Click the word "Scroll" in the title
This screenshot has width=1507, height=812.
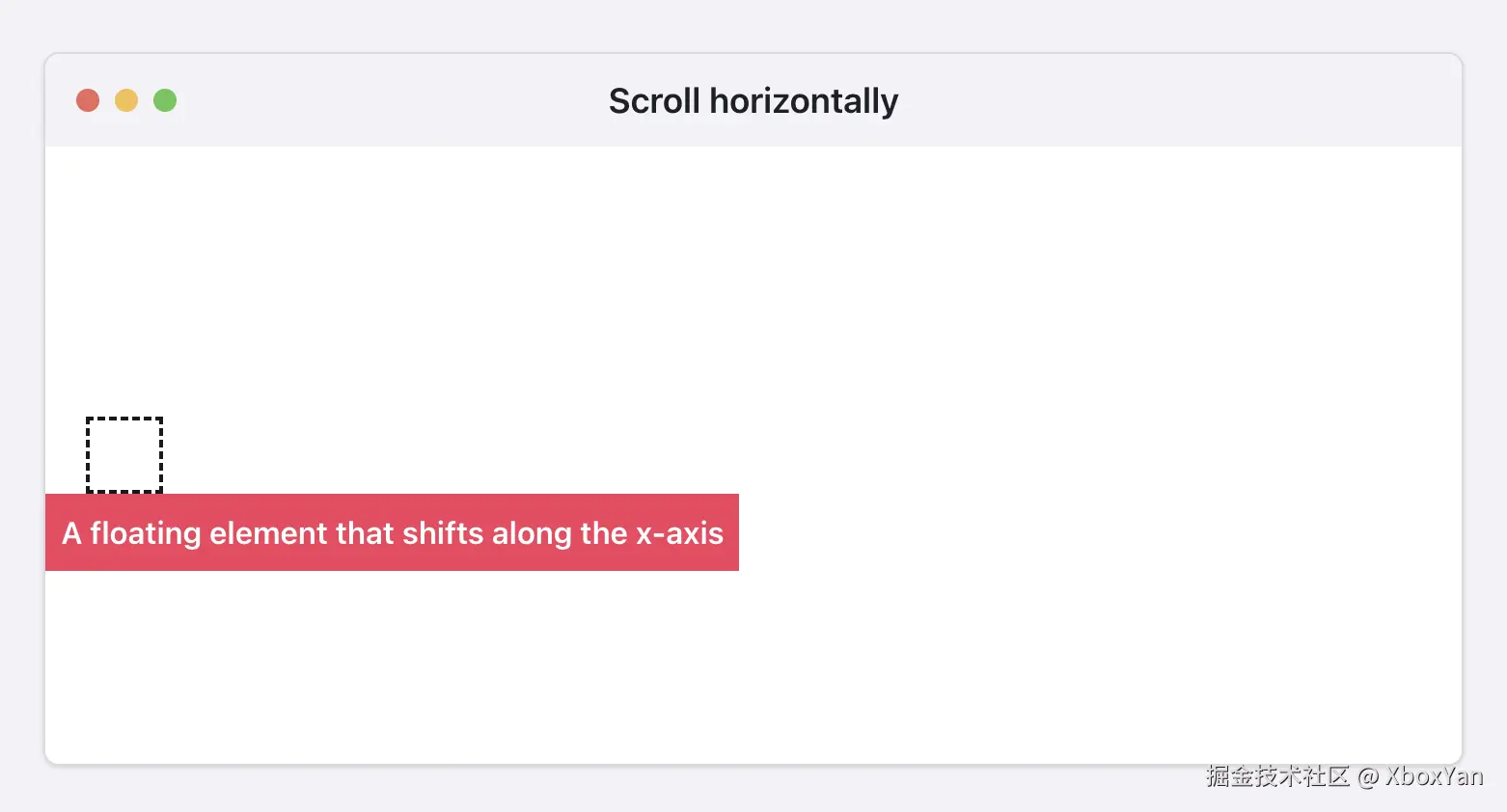tap(654, 101)
